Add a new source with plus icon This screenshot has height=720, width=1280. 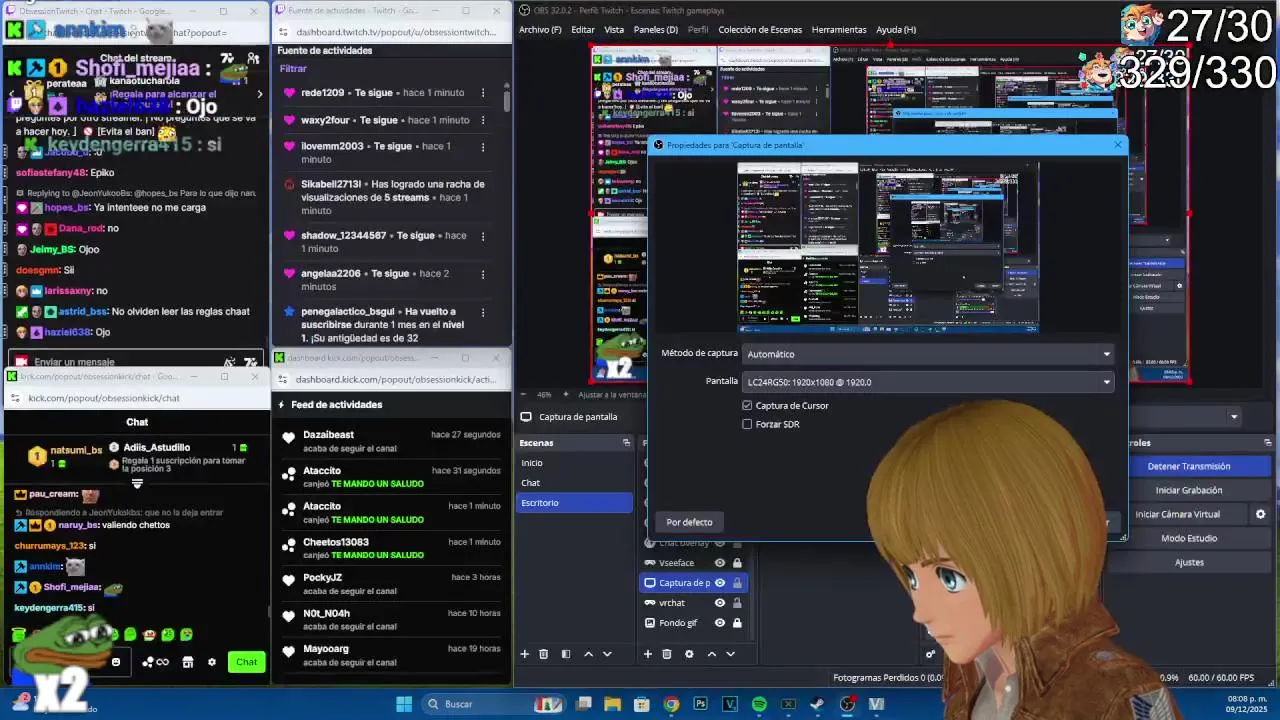[x=648, y=654]
